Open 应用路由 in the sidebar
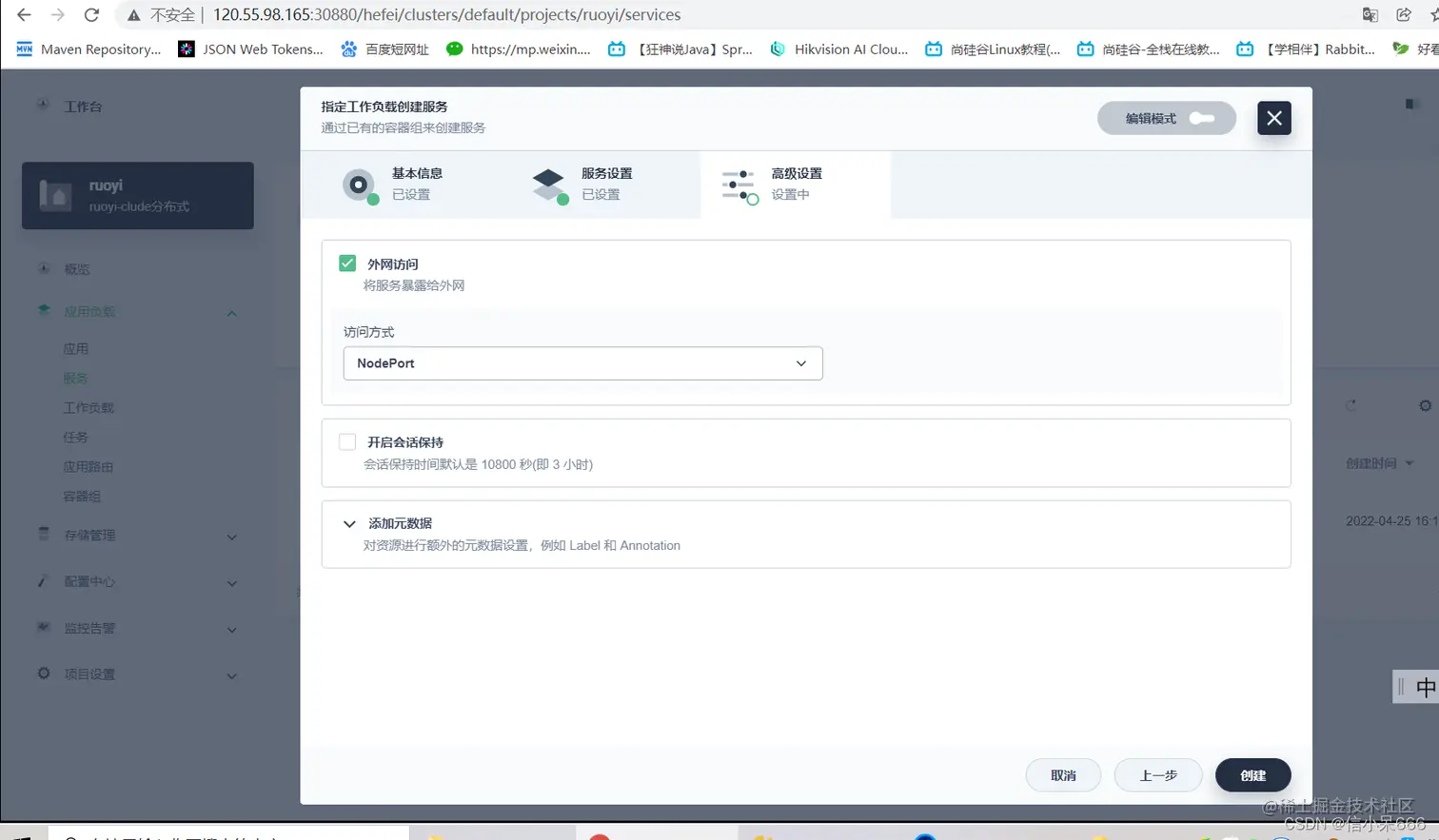 (x=89, y=466)
